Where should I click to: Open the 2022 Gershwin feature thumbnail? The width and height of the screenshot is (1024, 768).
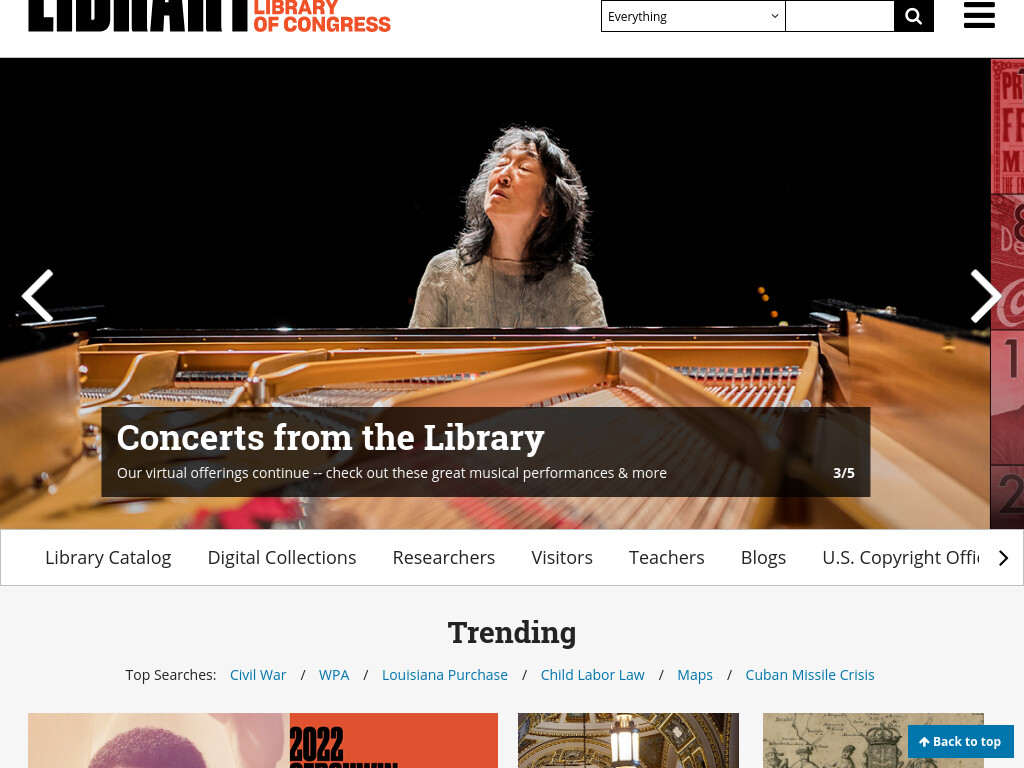point(263,741)
